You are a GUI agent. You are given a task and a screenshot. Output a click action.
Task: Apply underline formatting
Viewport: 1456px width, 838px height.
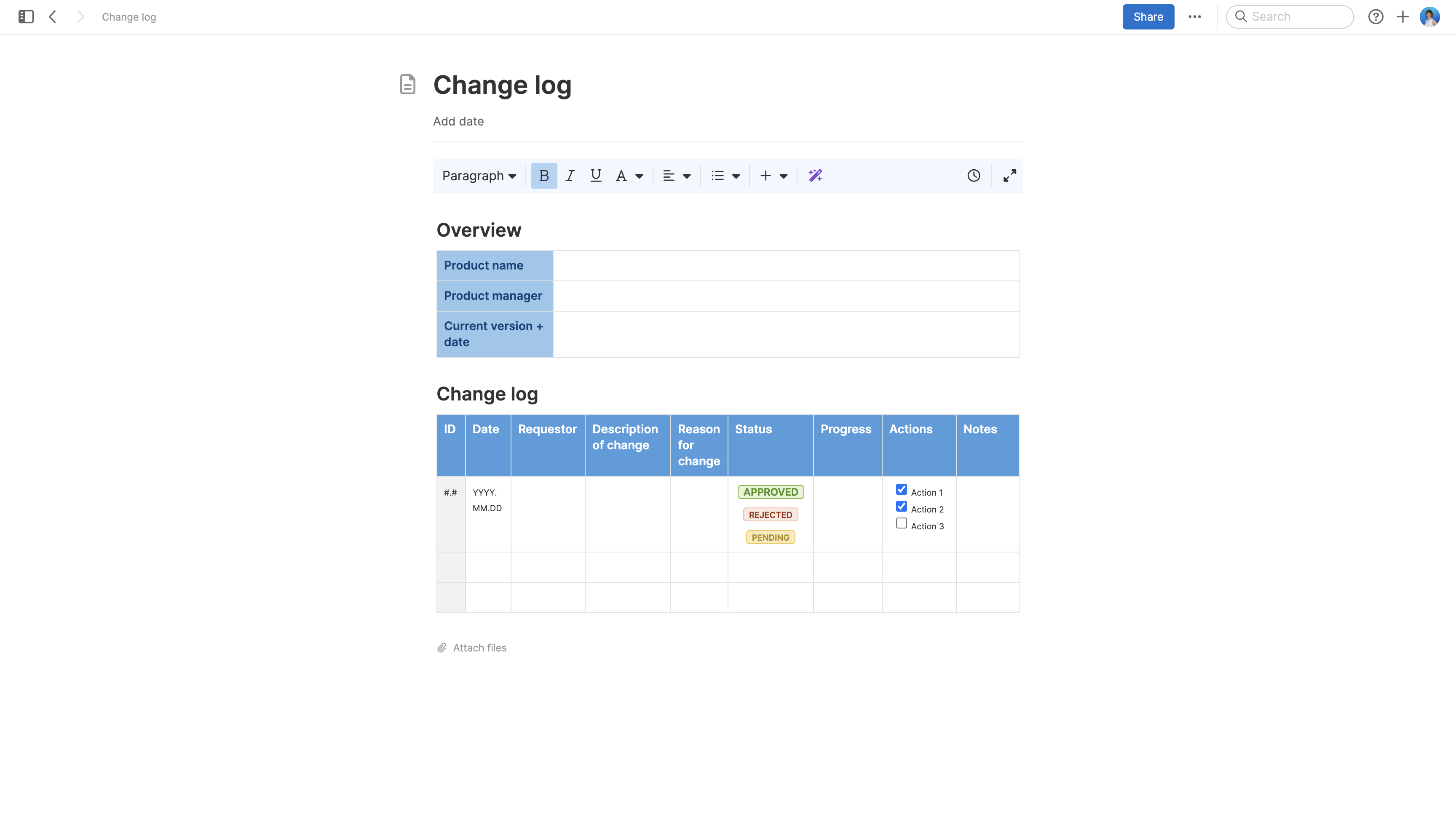tap(595, 176)
